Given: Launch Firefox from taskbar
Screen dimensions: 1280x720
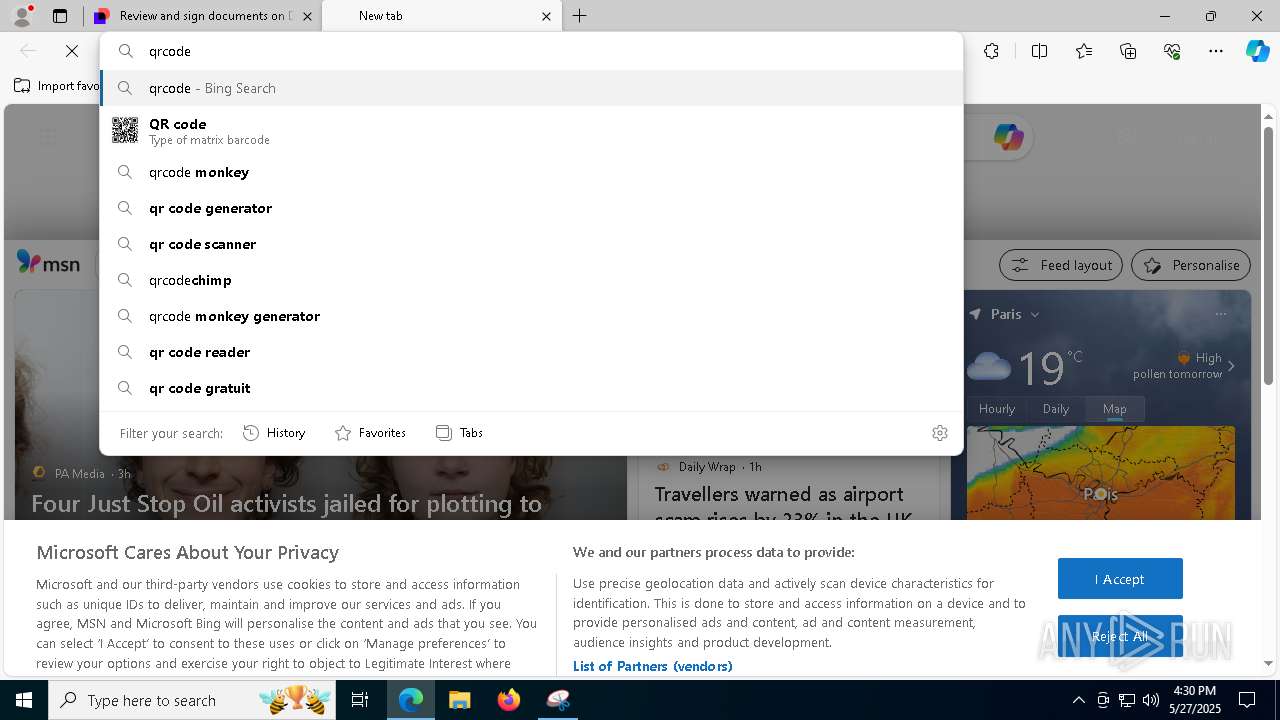Looking at the screenshot, I should 508,700.
